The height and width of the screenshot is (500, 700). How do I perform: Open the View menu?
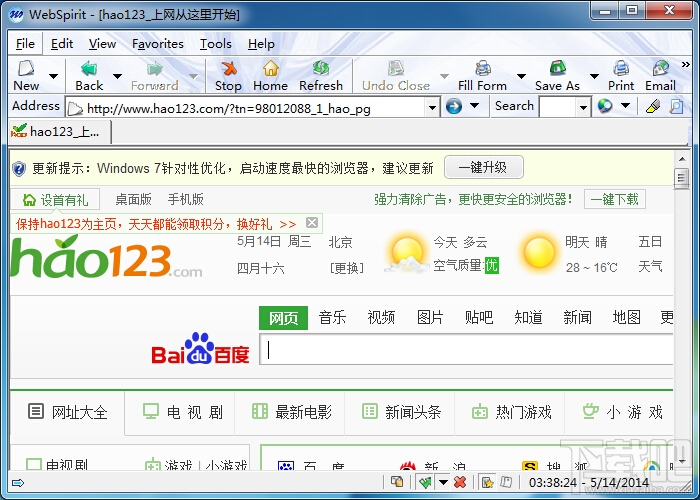point(102,44)
